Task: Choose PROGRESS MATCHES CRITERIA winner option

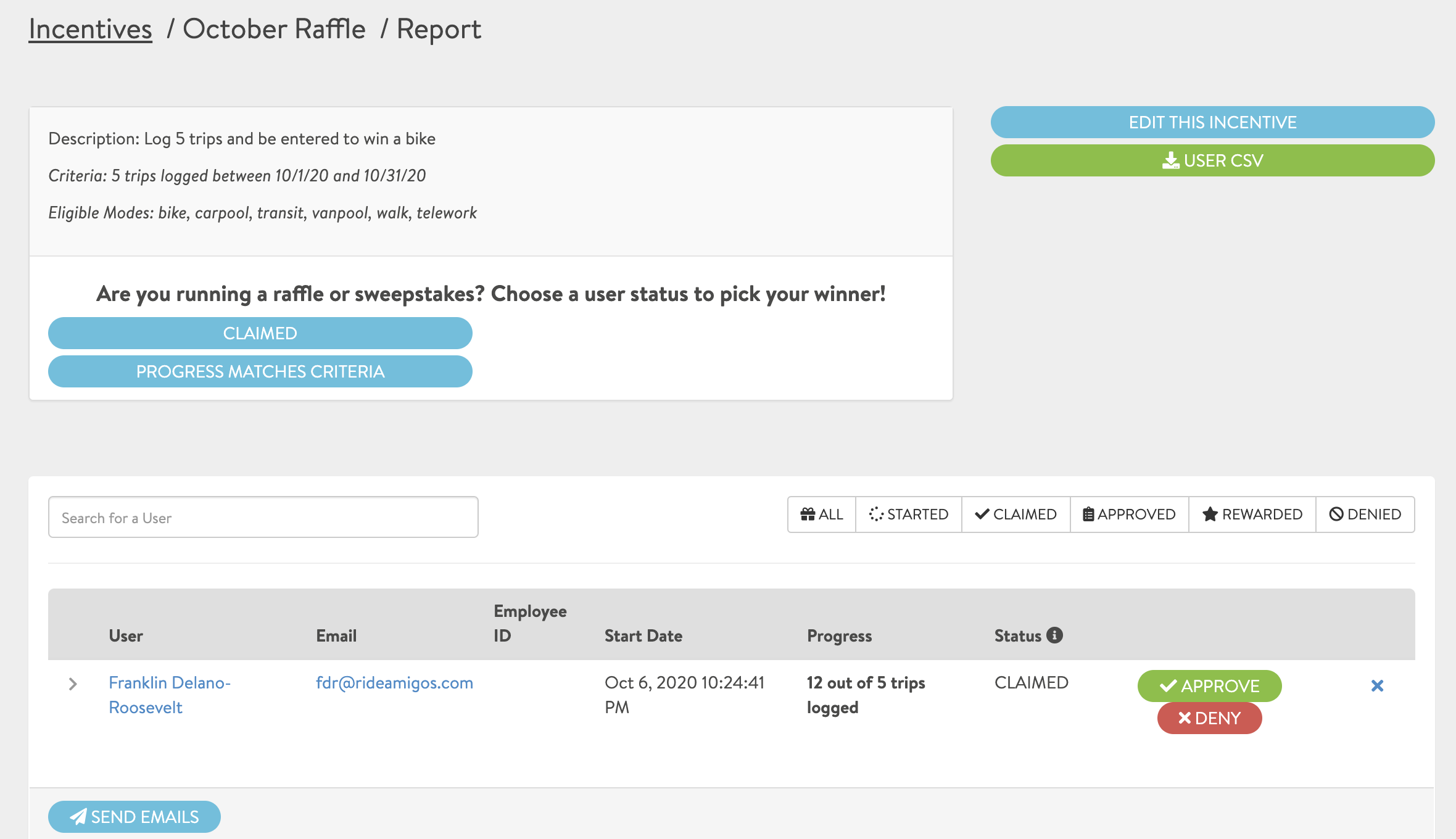Action: tap(260, 371)
